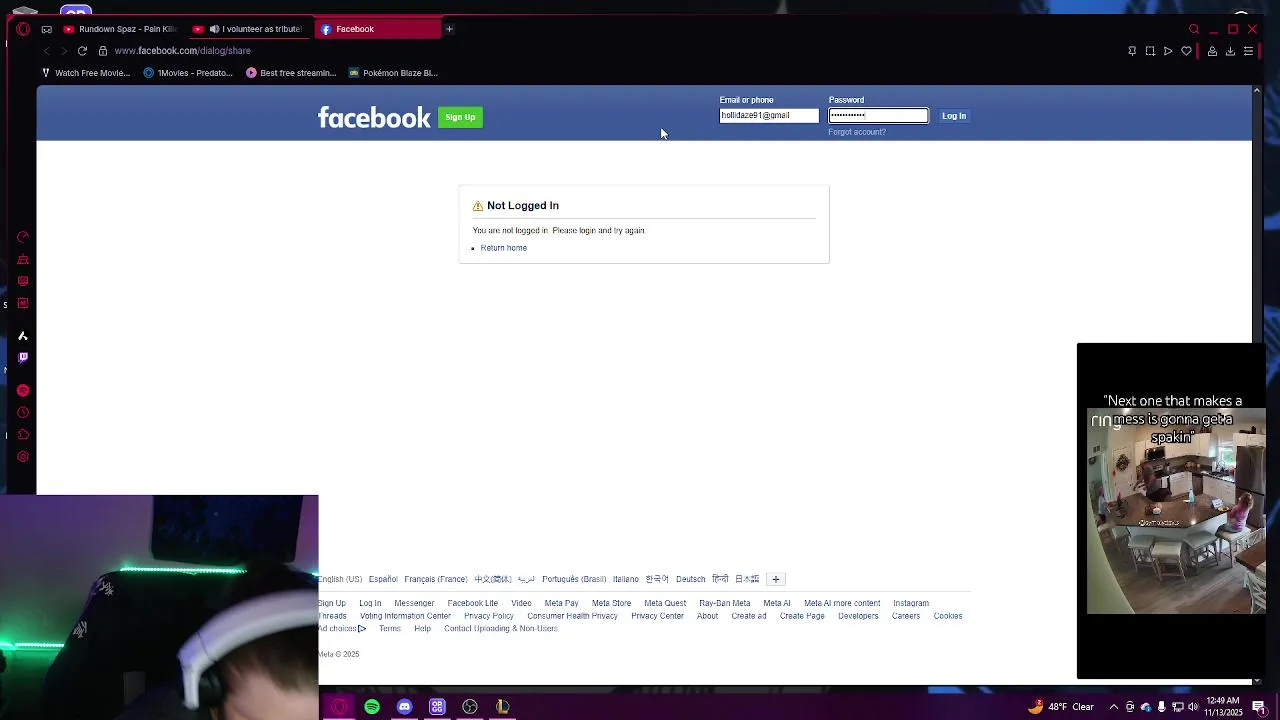Screen dimensions: 1280x720
Task: Open the Windows notification center icon
Action: 1259,707
